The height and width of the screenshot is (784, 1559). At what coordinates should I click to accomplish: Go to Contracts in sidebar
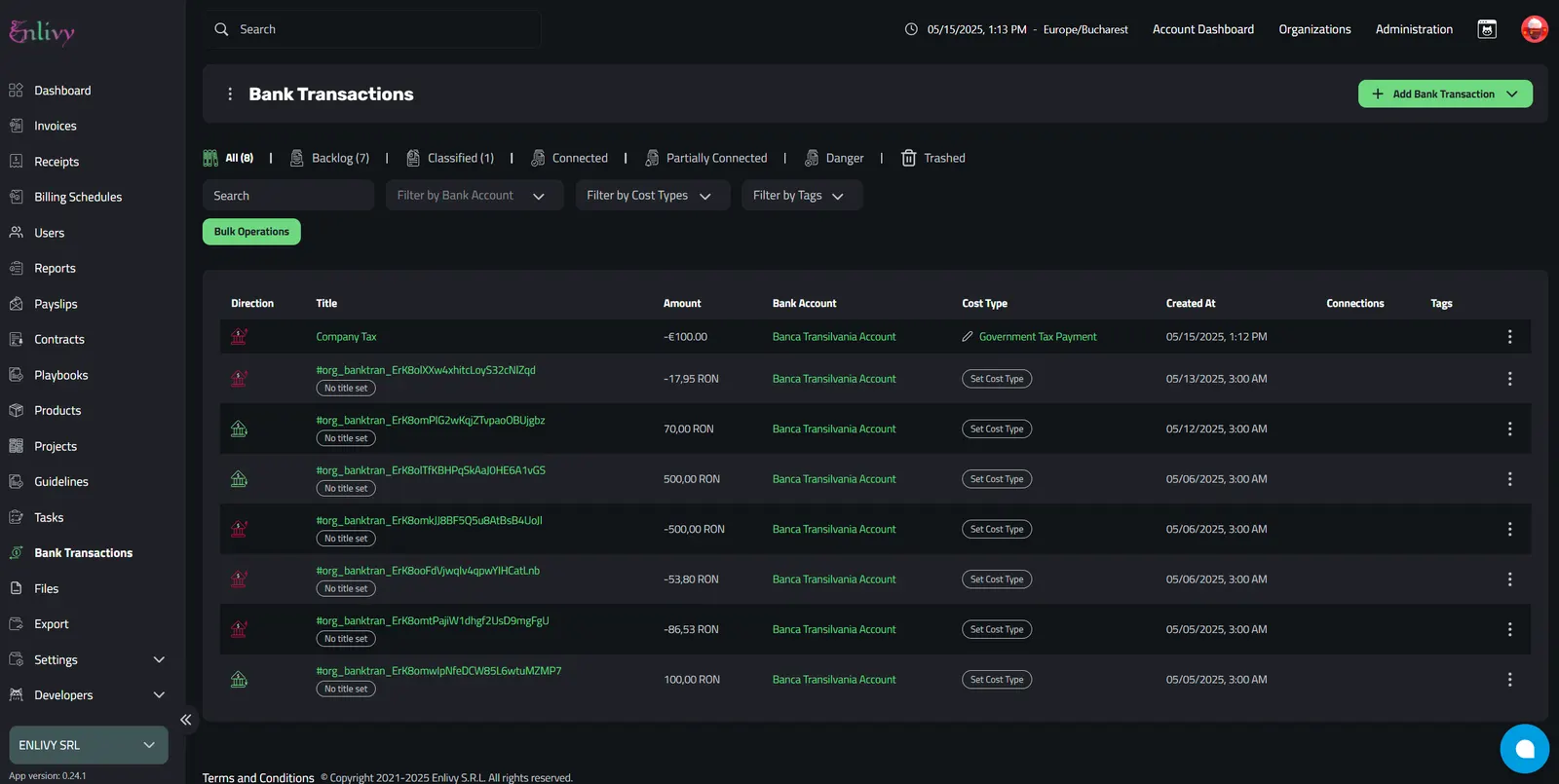point(59,339)
